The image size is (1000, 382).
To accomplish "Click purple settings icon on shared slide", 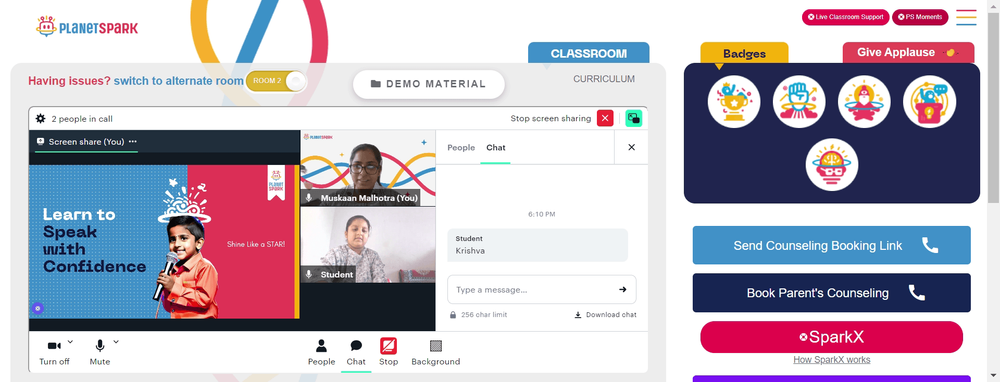I will pos(38,309).
